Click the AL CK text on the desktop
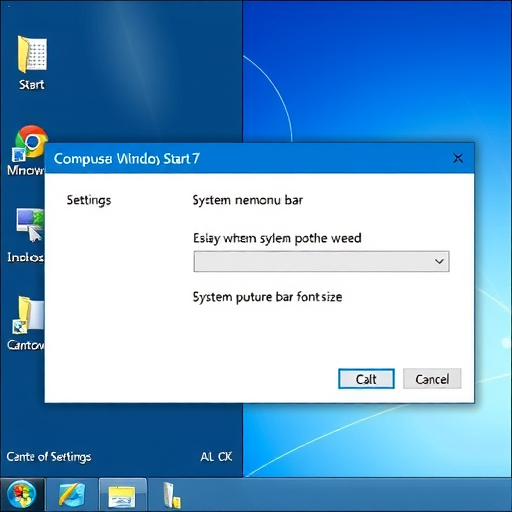The image size is (512, 512). [216, 457]
